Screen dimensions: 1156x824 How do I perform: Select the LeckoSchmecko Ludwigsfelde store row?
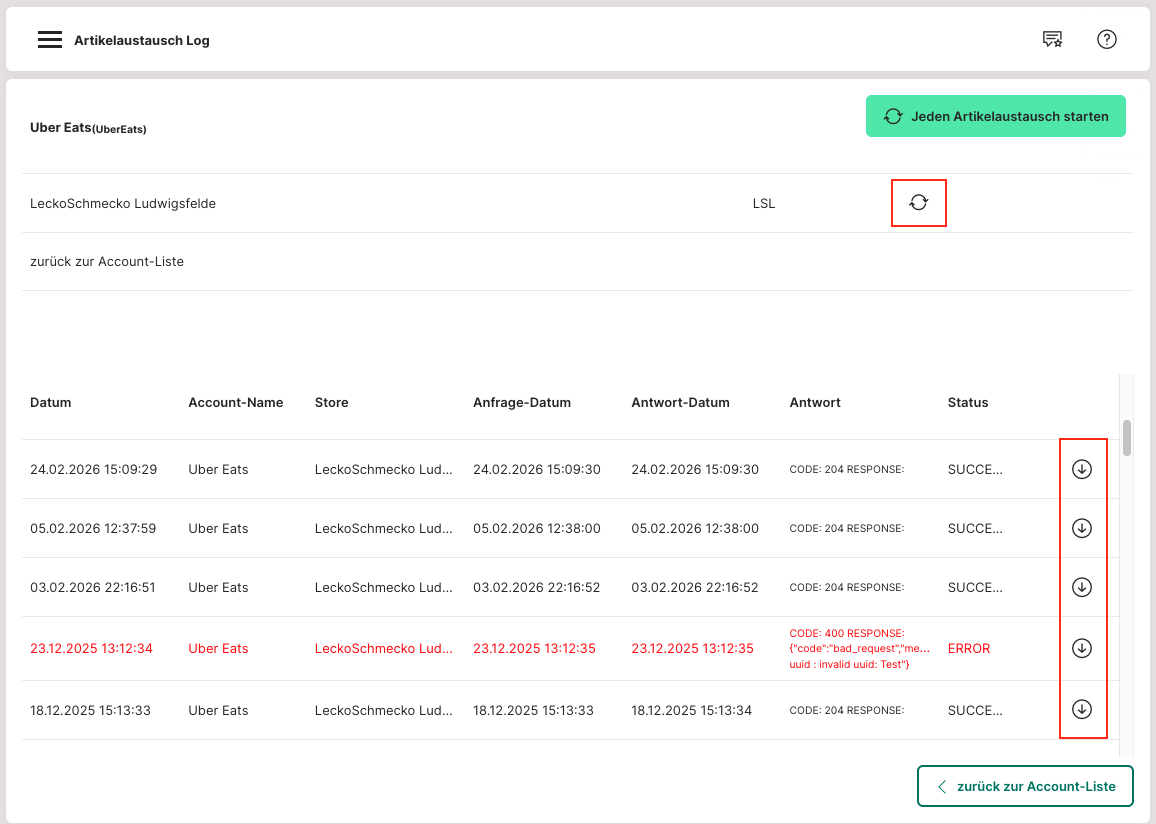[x=123, y=203]
